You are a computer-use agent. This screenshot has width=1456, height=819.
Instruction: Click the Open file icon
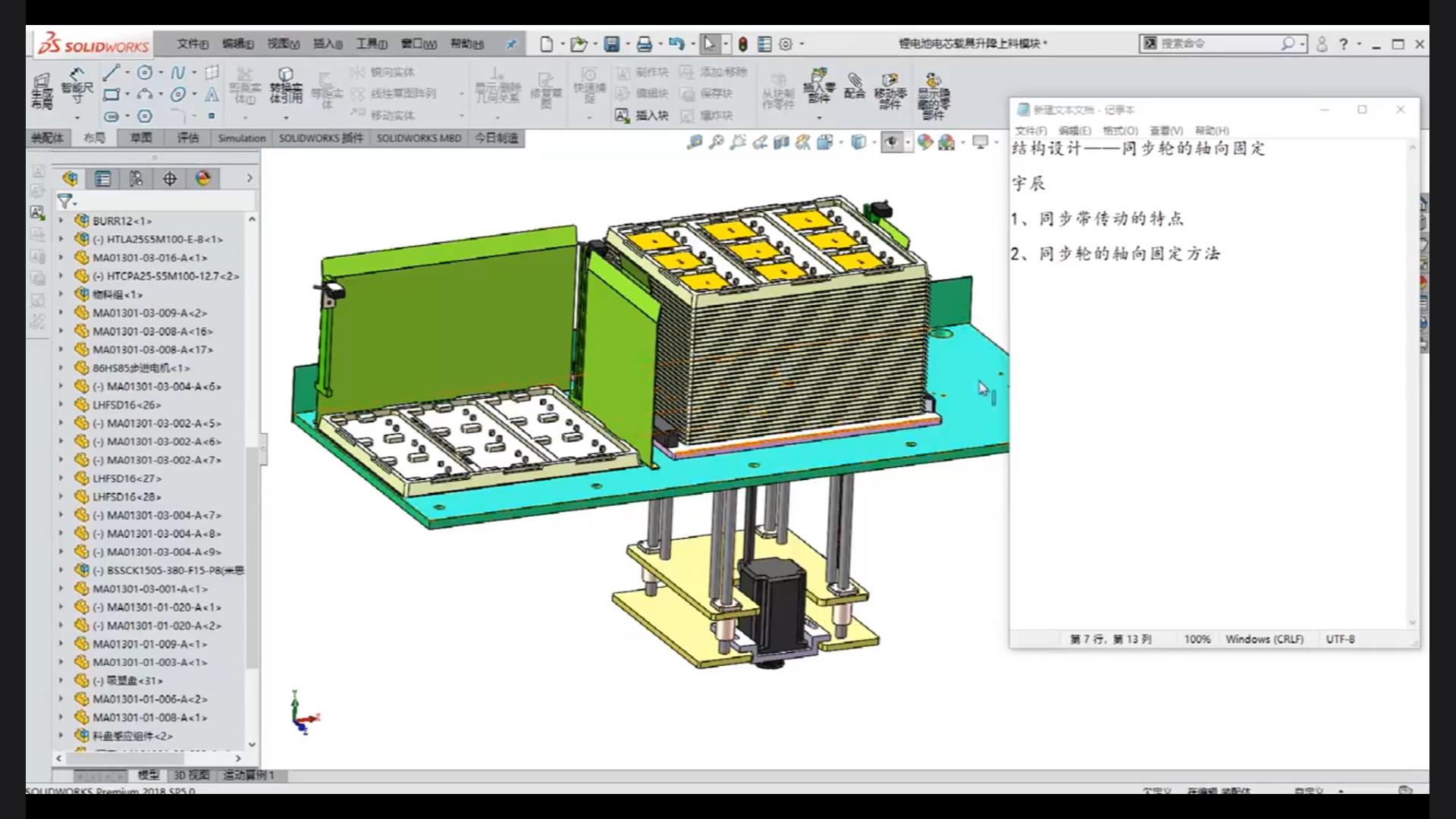click(579, 44)
